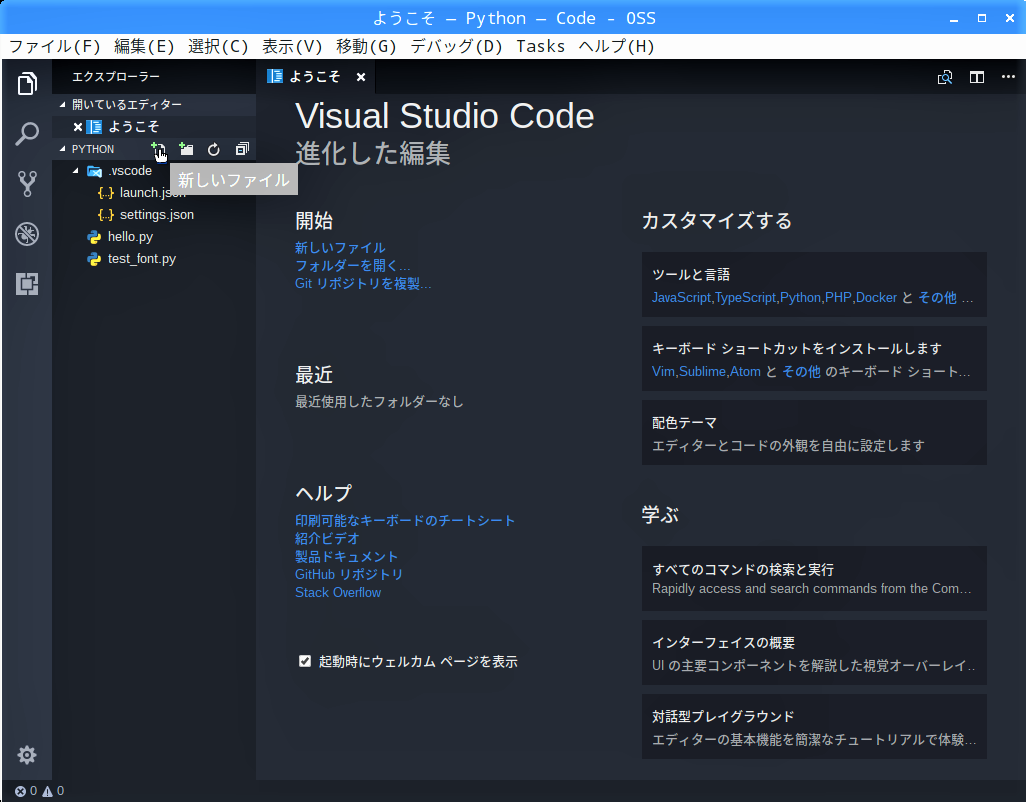
Task: Click the Git リポジトリを複製 link
Action: click(x=363, y=283)
